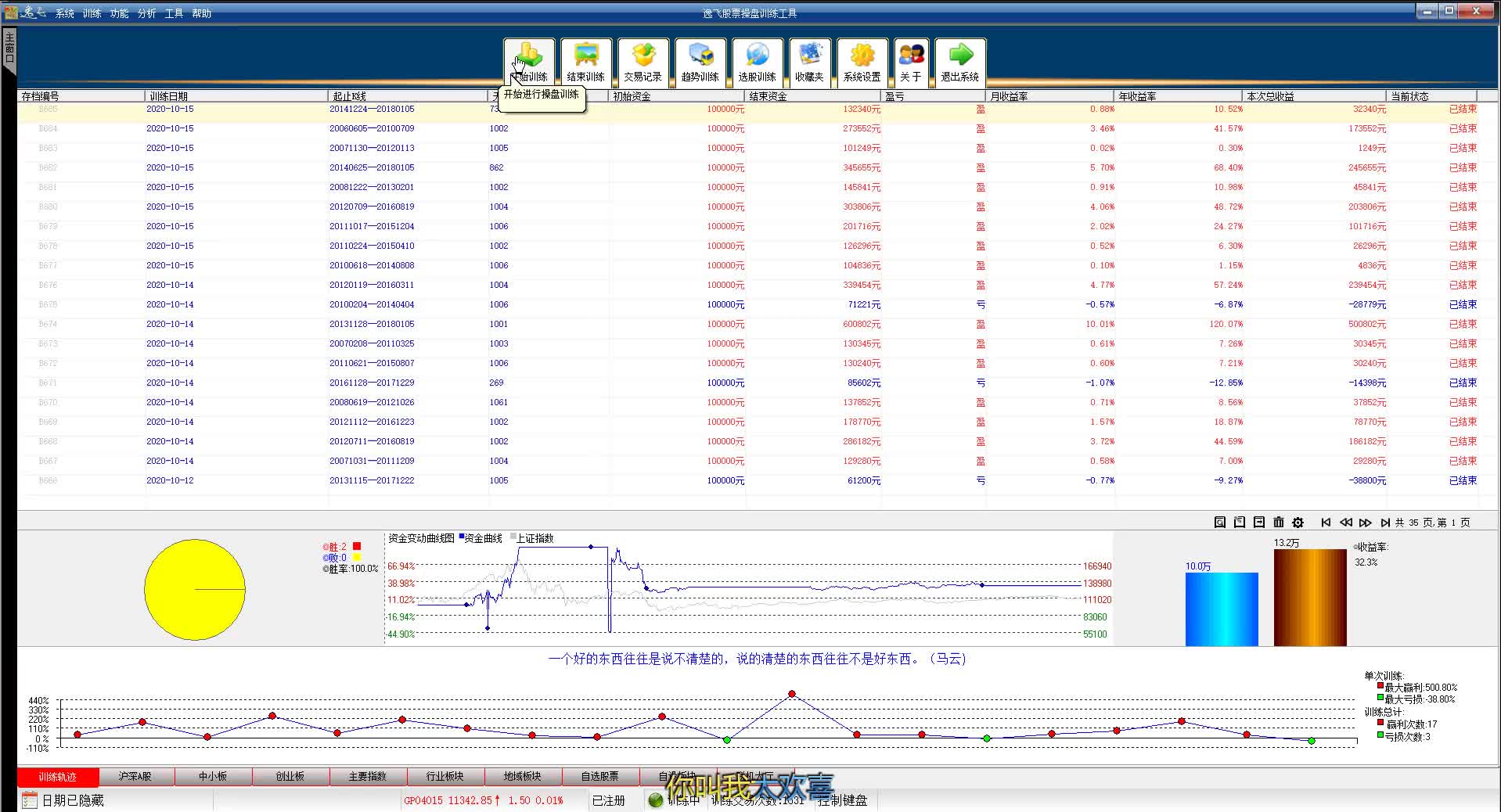Screen dimensions: 1501x812
Task: Click the trash delete record icon
Action: (1278, 522)
